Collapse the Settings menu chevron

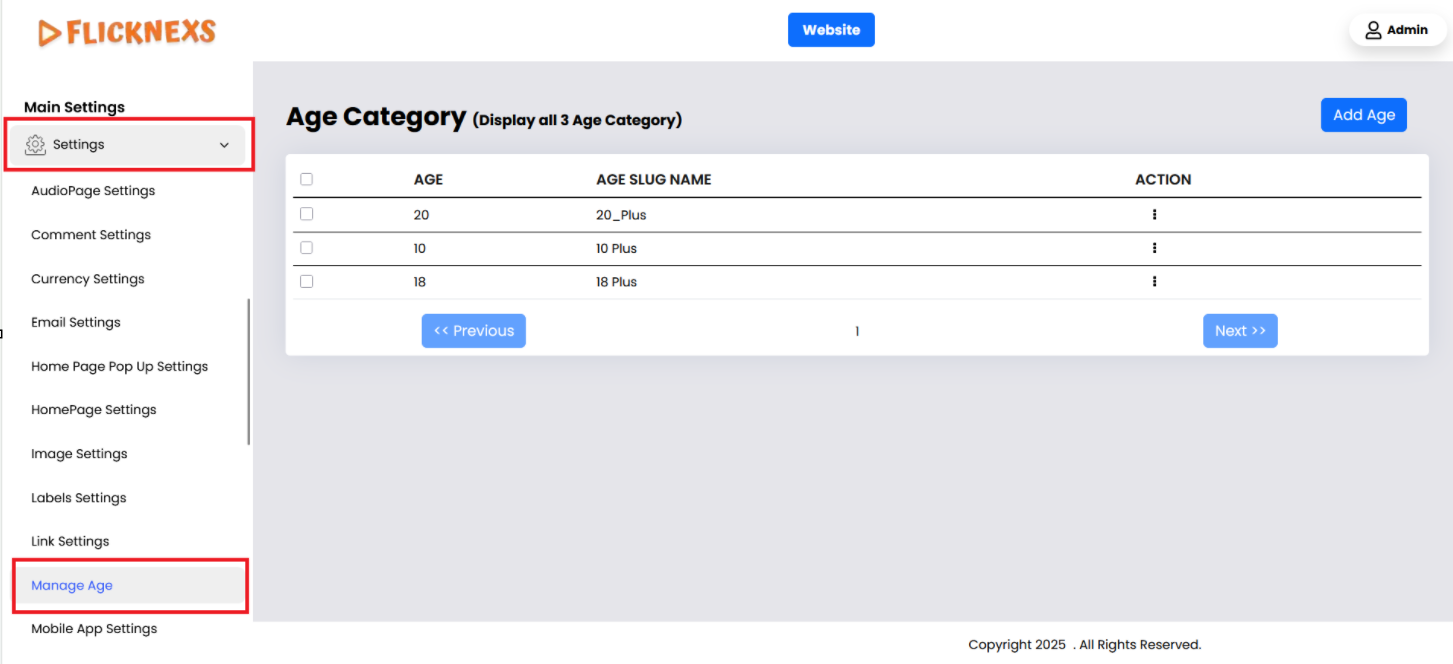pos(224,145)
